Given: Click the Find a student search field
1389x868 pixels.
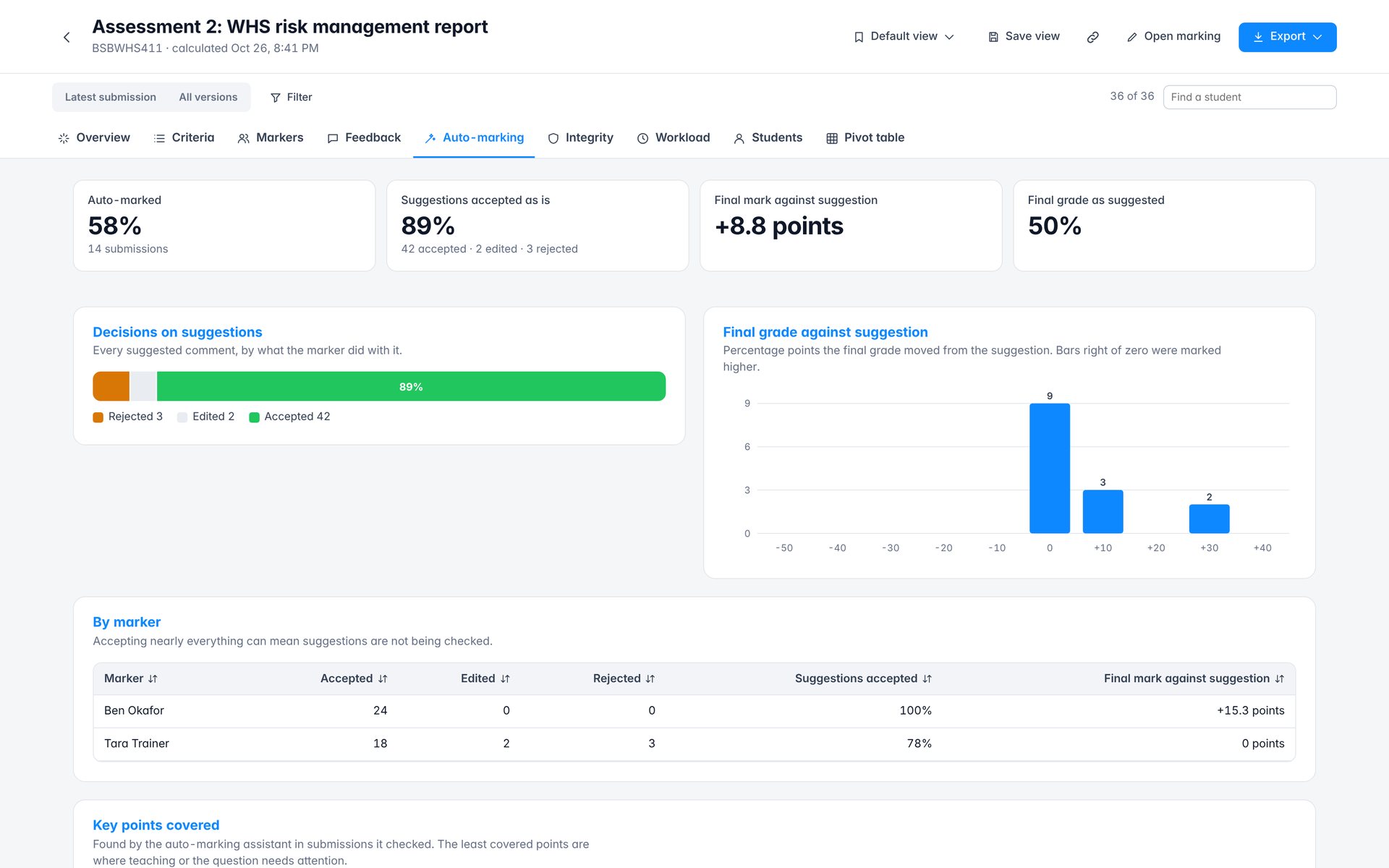Looking at the screenshot, I should (1249, 97).
